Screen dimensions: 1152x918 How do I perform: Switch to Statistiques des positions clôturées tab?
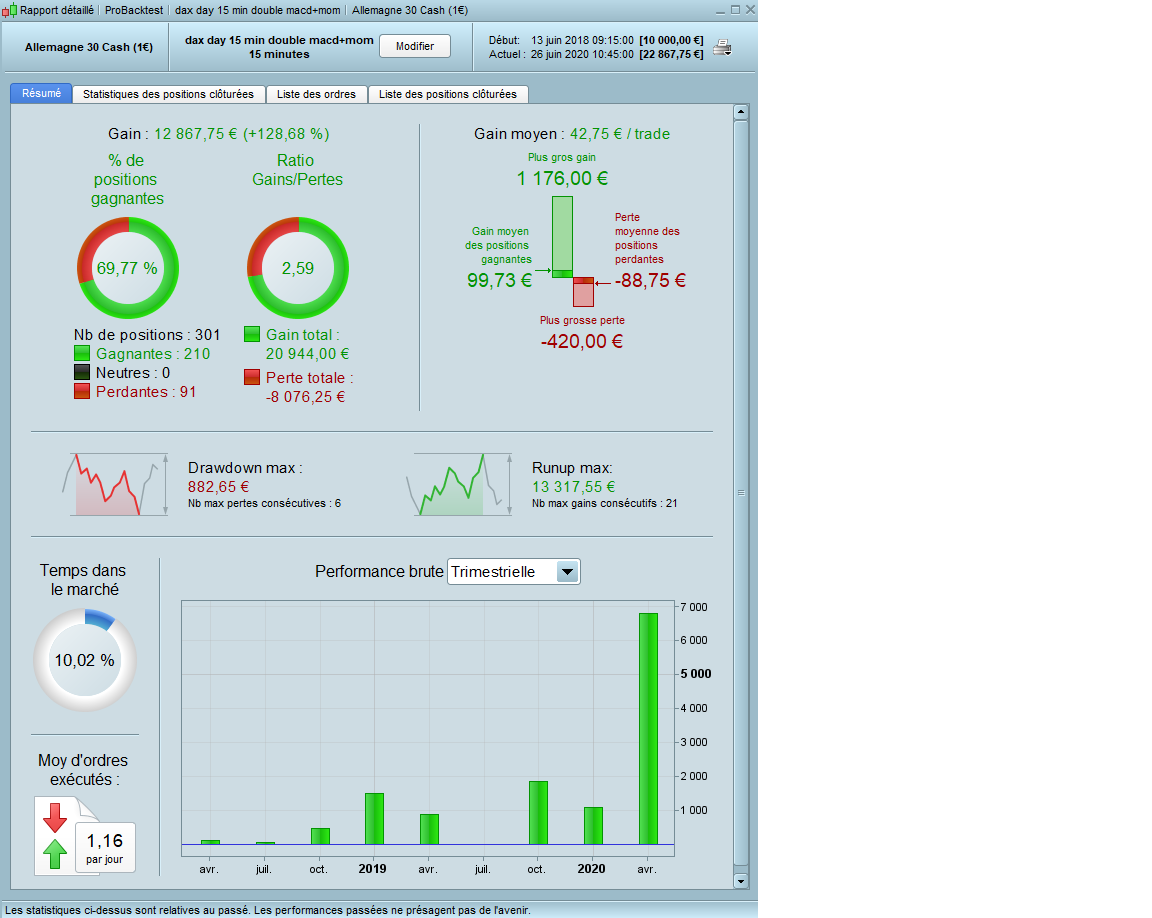[168, 94]
